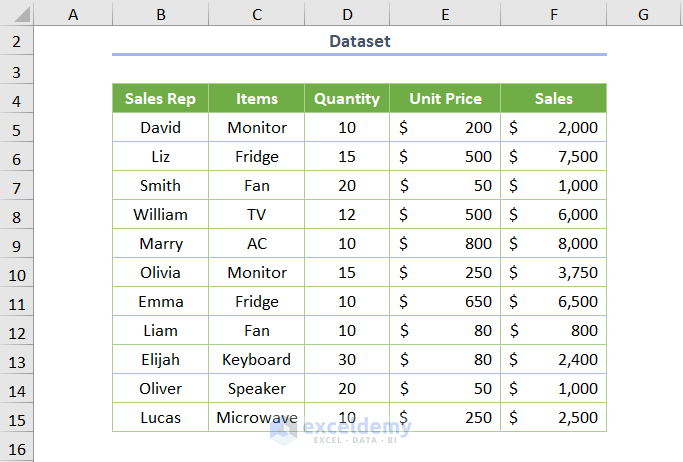
Task: Select the Microwave item cell
Action: click(x=257, y=418)
